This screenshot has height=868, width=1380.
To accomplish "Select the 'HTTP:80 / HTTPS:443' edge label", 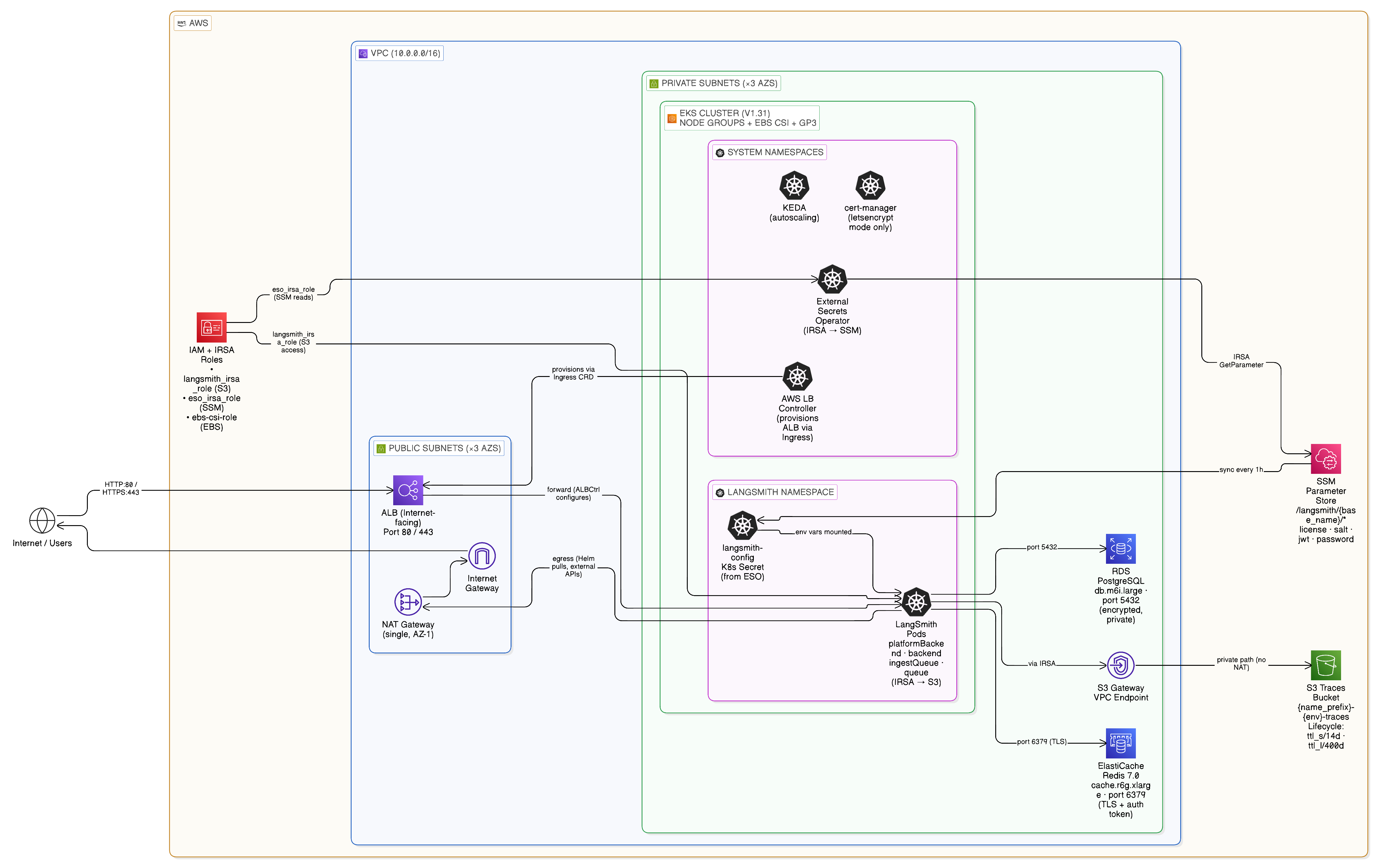I will (x=121, y=488).
